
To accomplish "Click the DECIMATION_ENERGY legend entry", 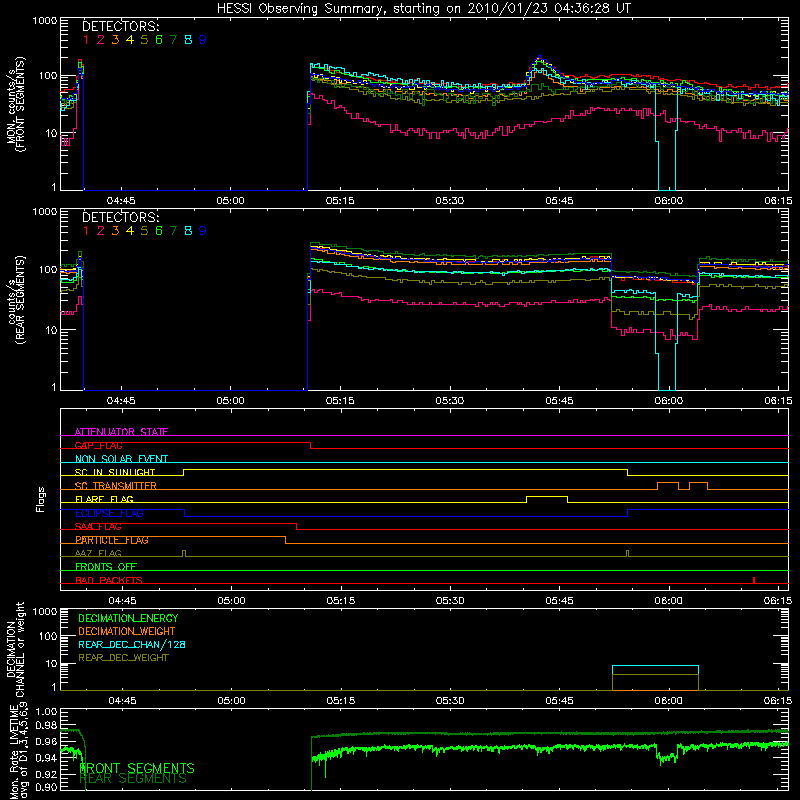I will coord(128,618).
